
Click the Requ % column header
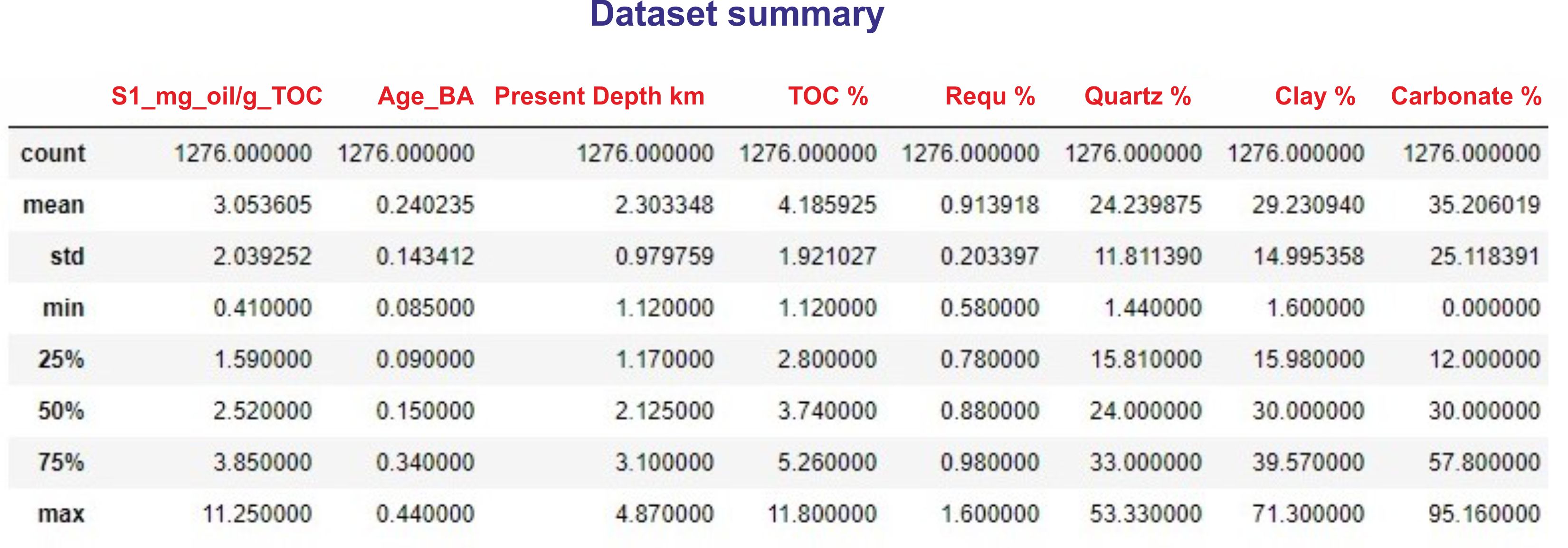coord(990,96)
